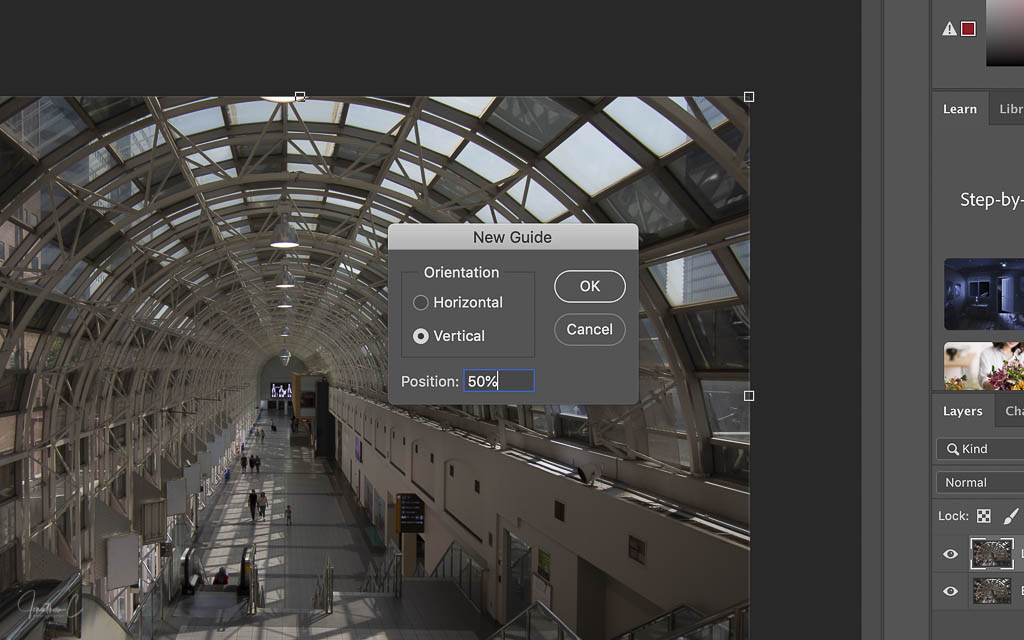Open the Libraries panel tab
Image resolution: width=1024 pixels, height=640 pixels.
[x=1010, y=109]
